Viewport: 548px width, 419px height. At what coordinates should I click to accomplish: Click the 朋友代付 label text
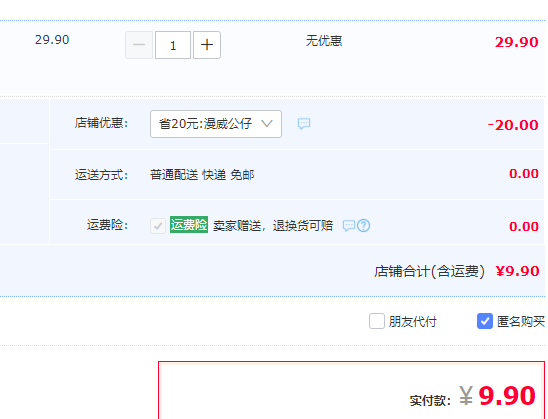(412, 322)
